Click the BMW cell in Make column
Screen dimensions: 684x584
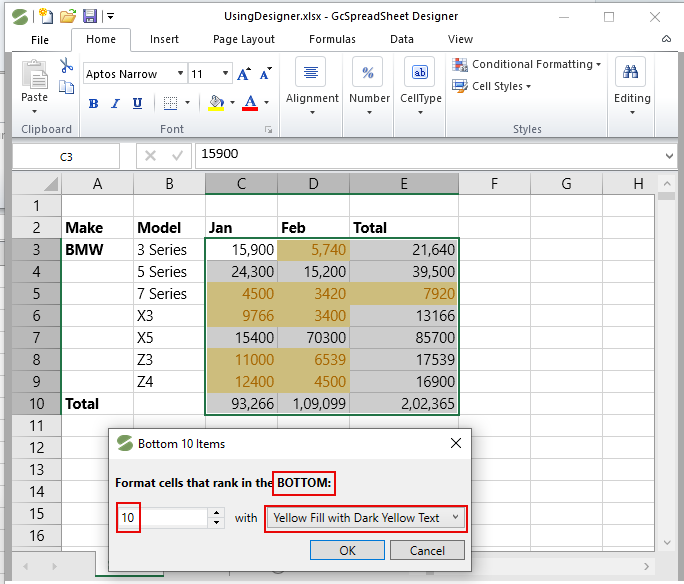tap(97, 249)
